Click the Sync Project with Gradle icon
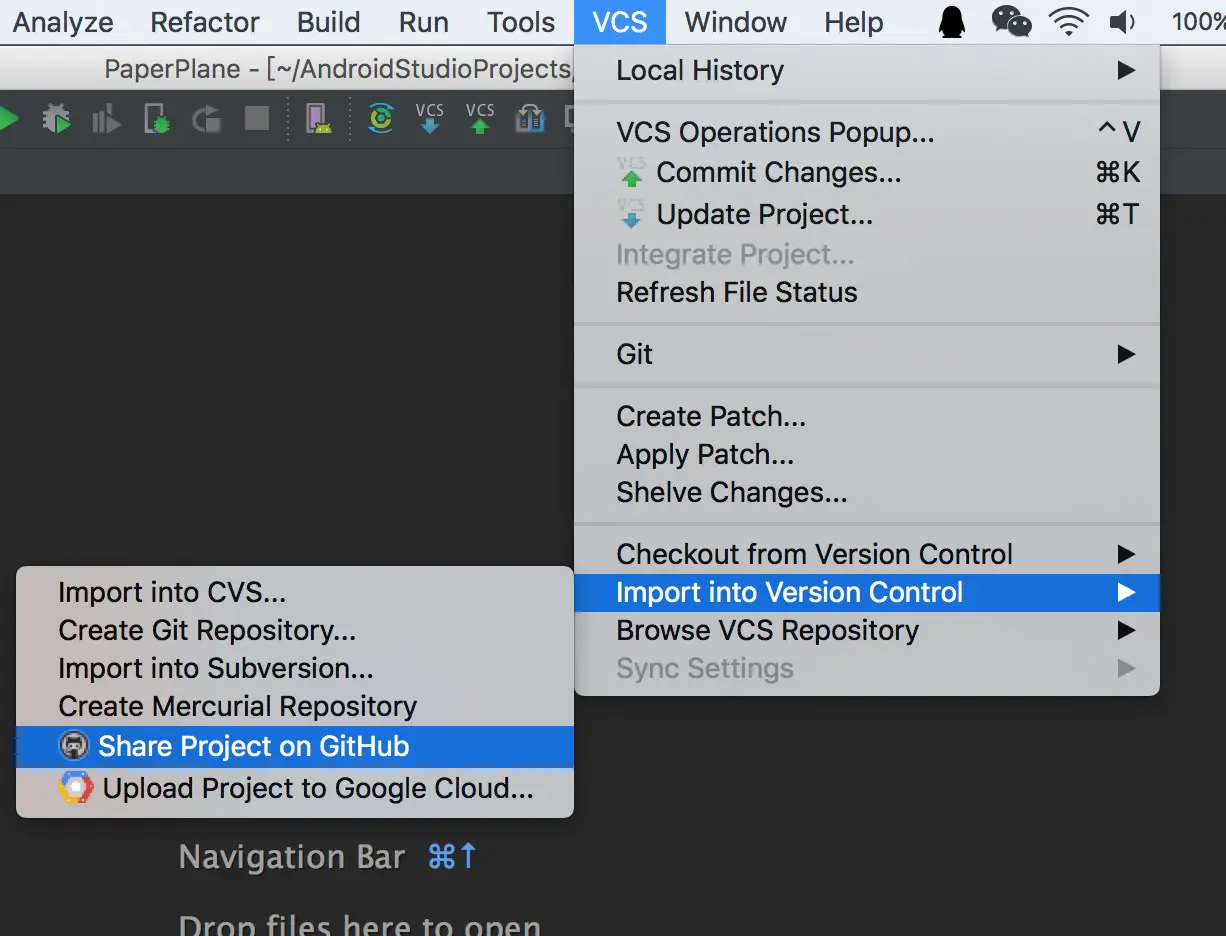 click(380, 120)
